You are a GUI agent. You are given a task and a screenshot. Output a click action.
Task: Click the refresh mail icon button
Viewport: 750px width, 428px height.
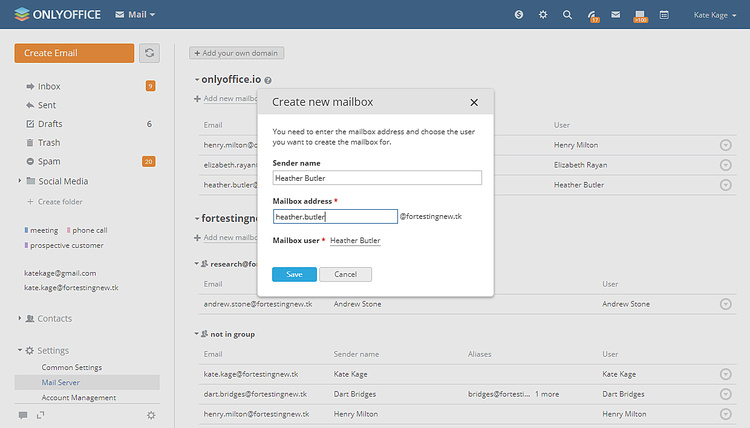[150, 52]
